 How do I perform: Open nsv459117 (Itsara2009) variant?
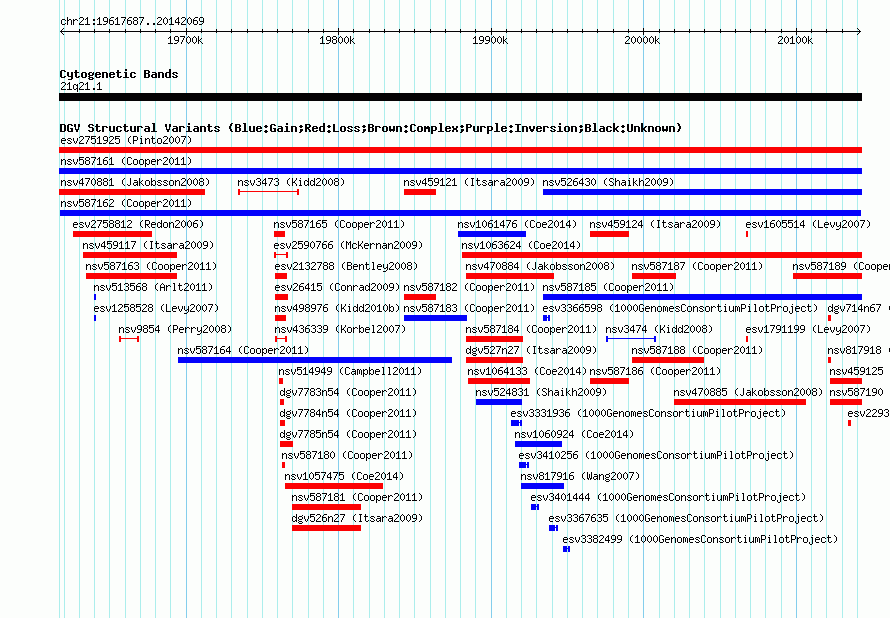point(148,245)
